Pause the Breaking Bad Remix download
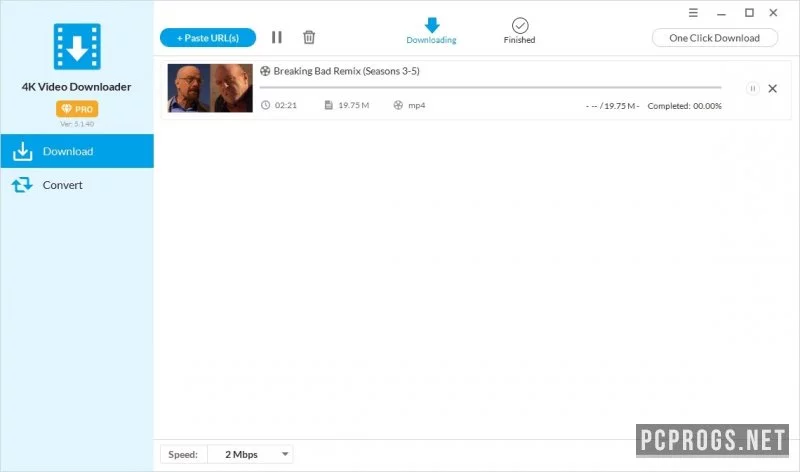800x472 pixels. 753,88
